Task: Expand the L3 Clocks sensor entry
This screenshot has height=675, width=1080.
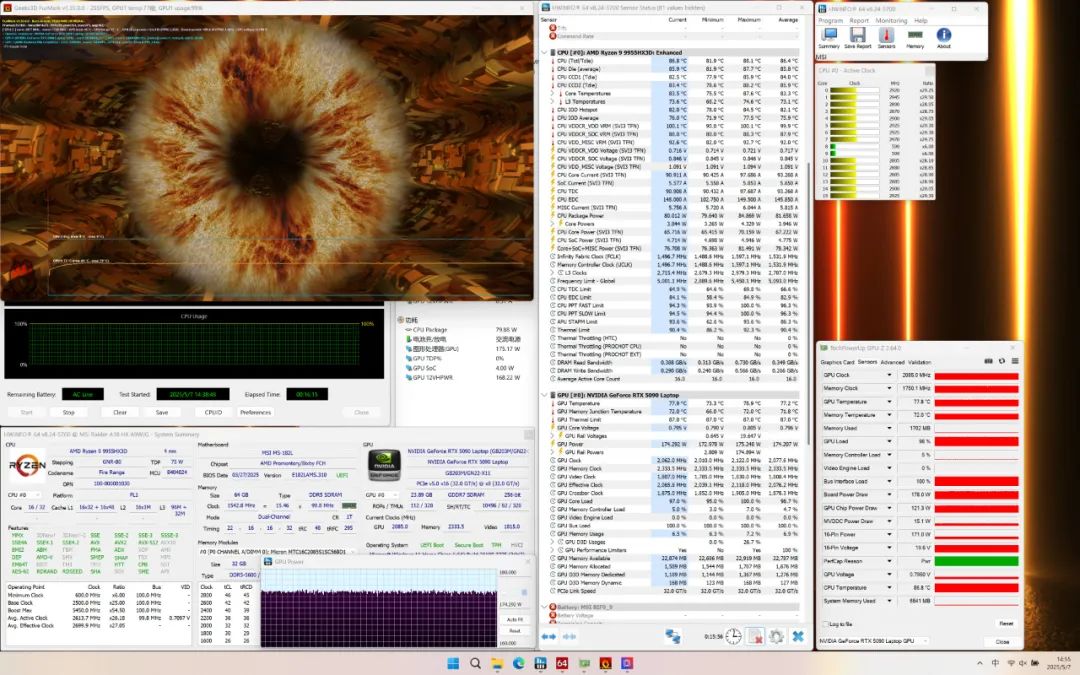Action: [x=552, y=273]
